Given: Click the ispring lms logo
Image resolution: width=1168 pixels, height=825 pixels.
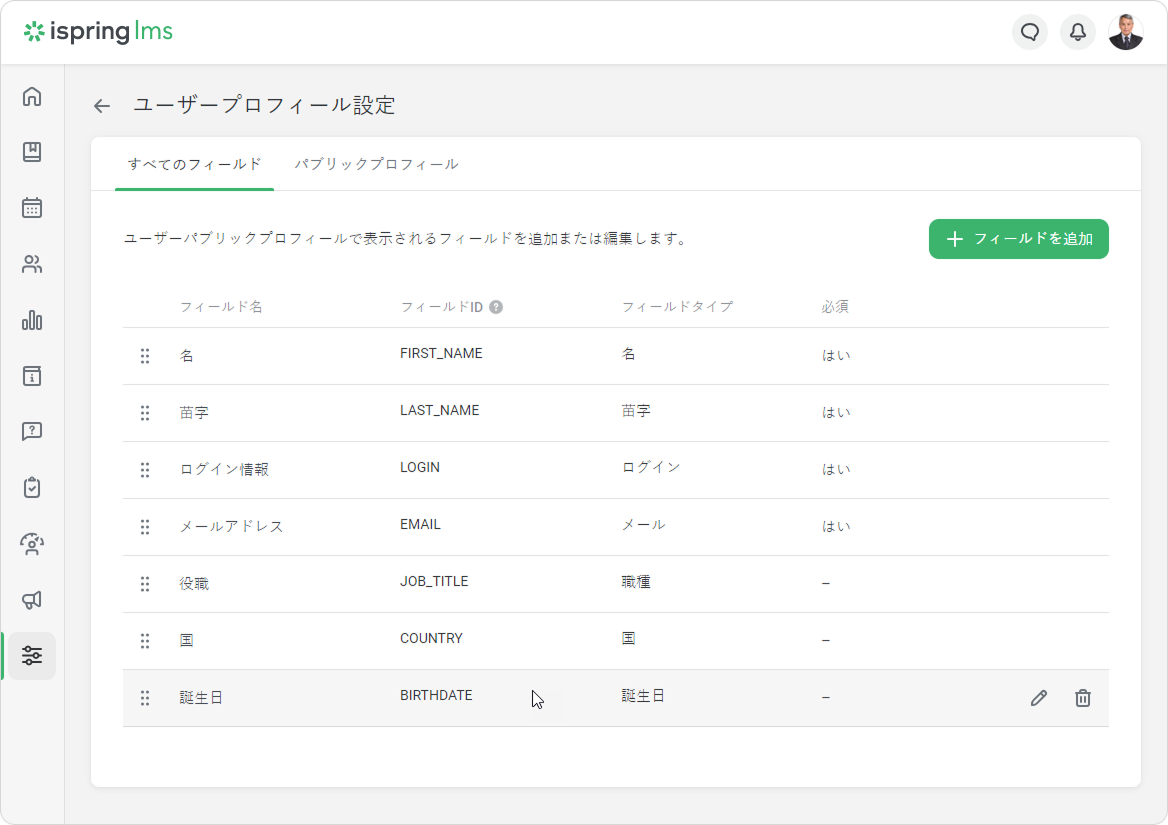Looking at the screenshot, I should (98, 32).
